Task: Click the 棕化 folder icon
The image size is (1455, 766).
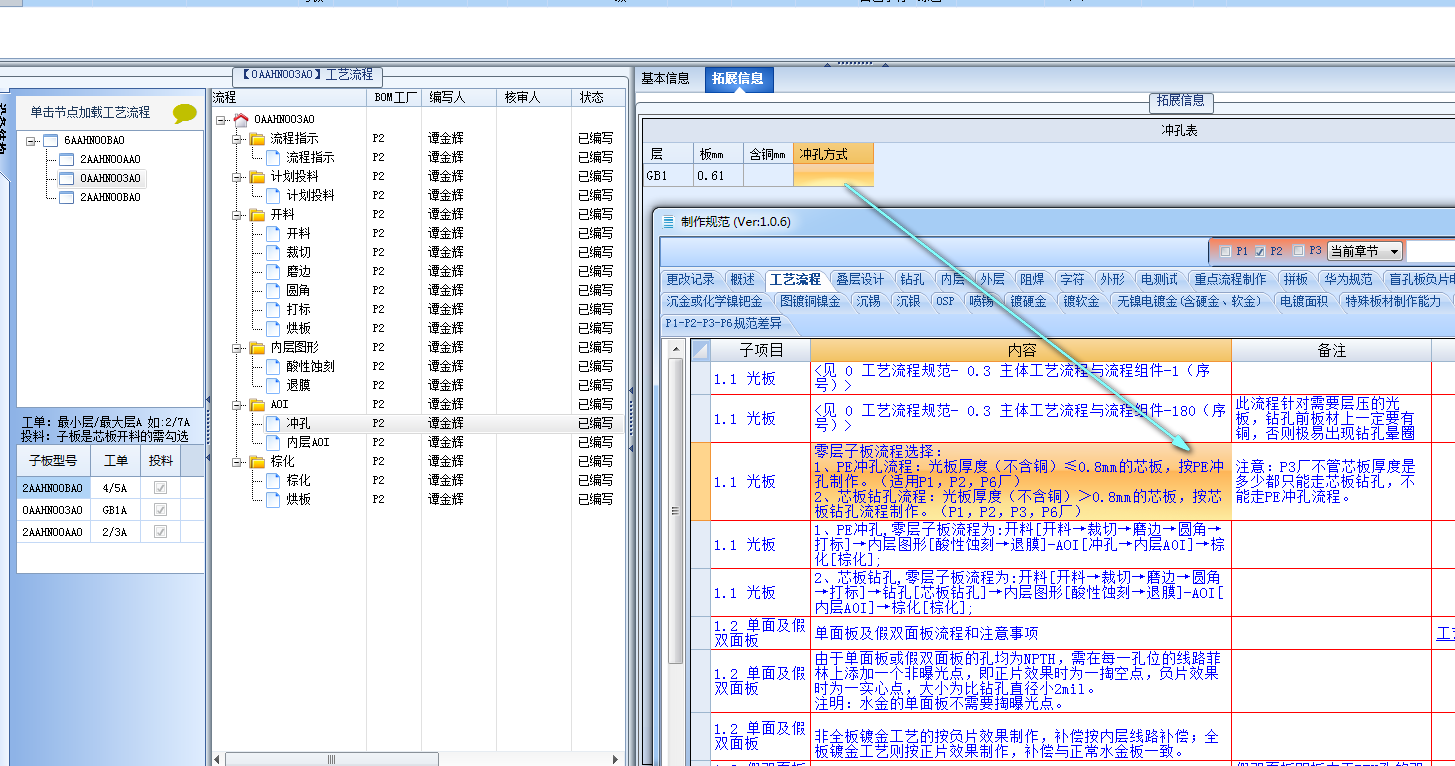Action: [257, 461]
